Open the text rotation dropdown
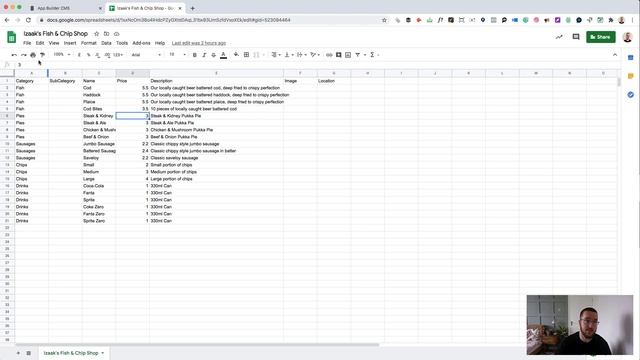 314,55
